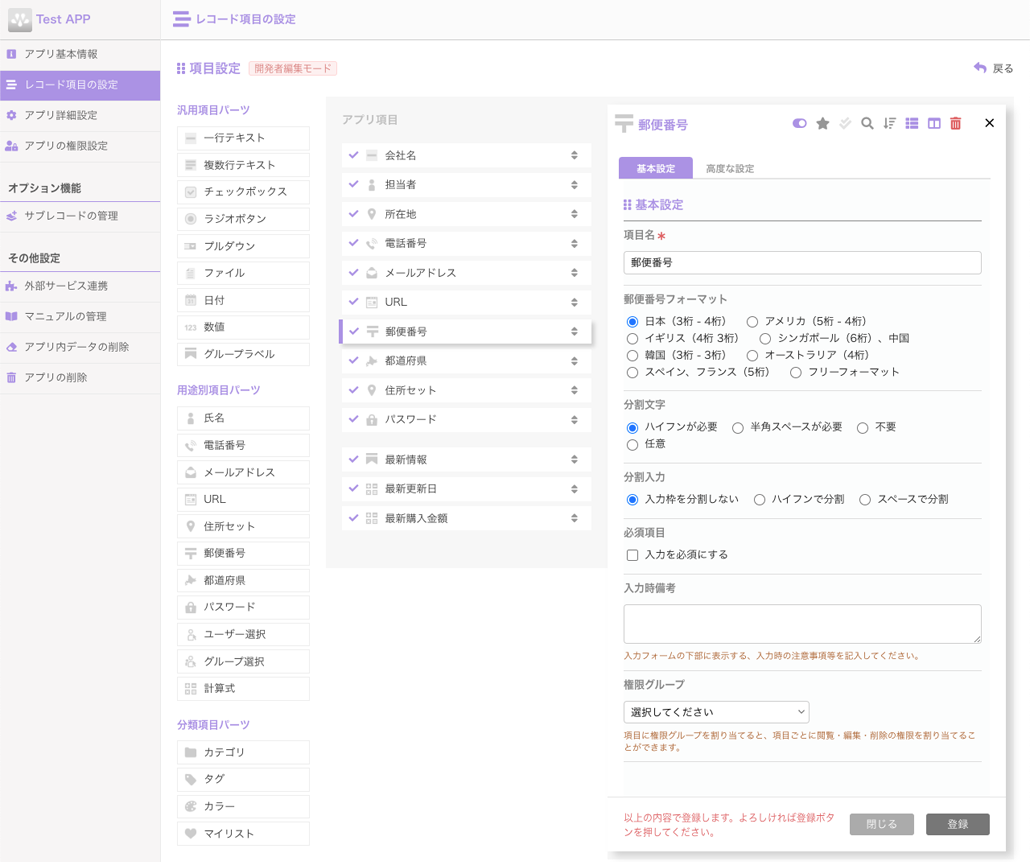Click the sort icon in 郵便番号 header
This screenshot has width=1030, height=862.
889,124
